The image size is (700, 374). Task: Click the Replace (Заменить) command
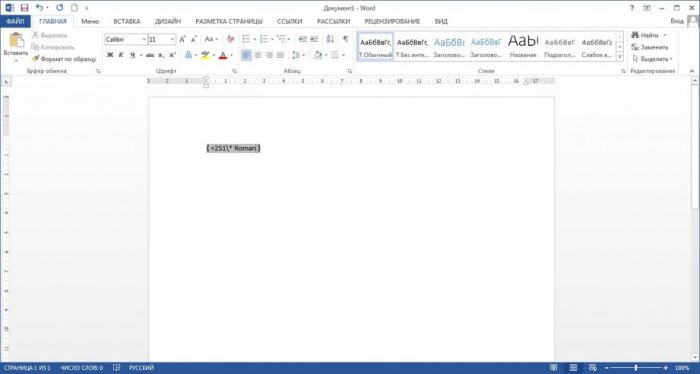(650, 47)
